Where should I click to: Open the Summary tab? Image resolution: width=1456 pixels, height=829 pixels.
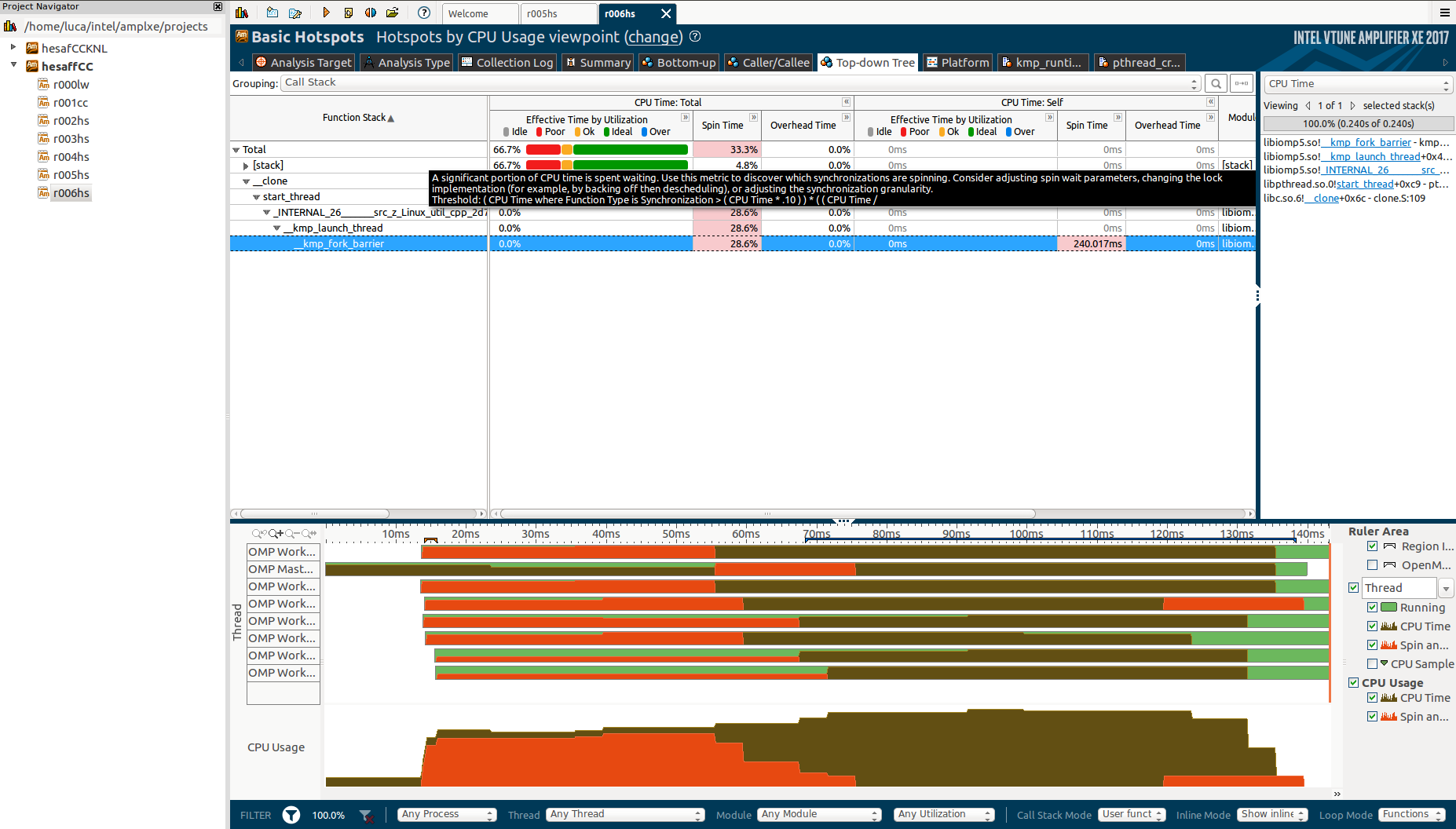598,63
